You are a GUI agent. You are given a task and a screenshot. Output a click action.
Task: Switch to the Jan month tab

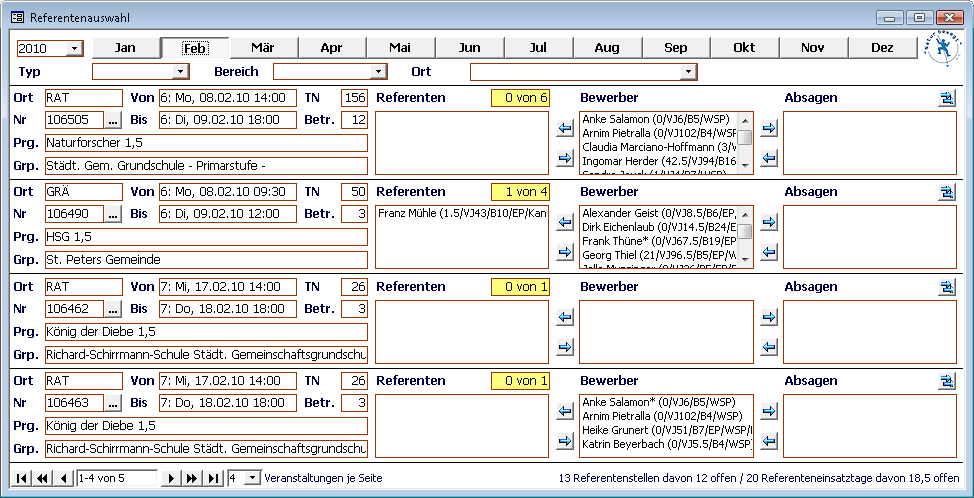pyautogui.click(x=125, y=48)
